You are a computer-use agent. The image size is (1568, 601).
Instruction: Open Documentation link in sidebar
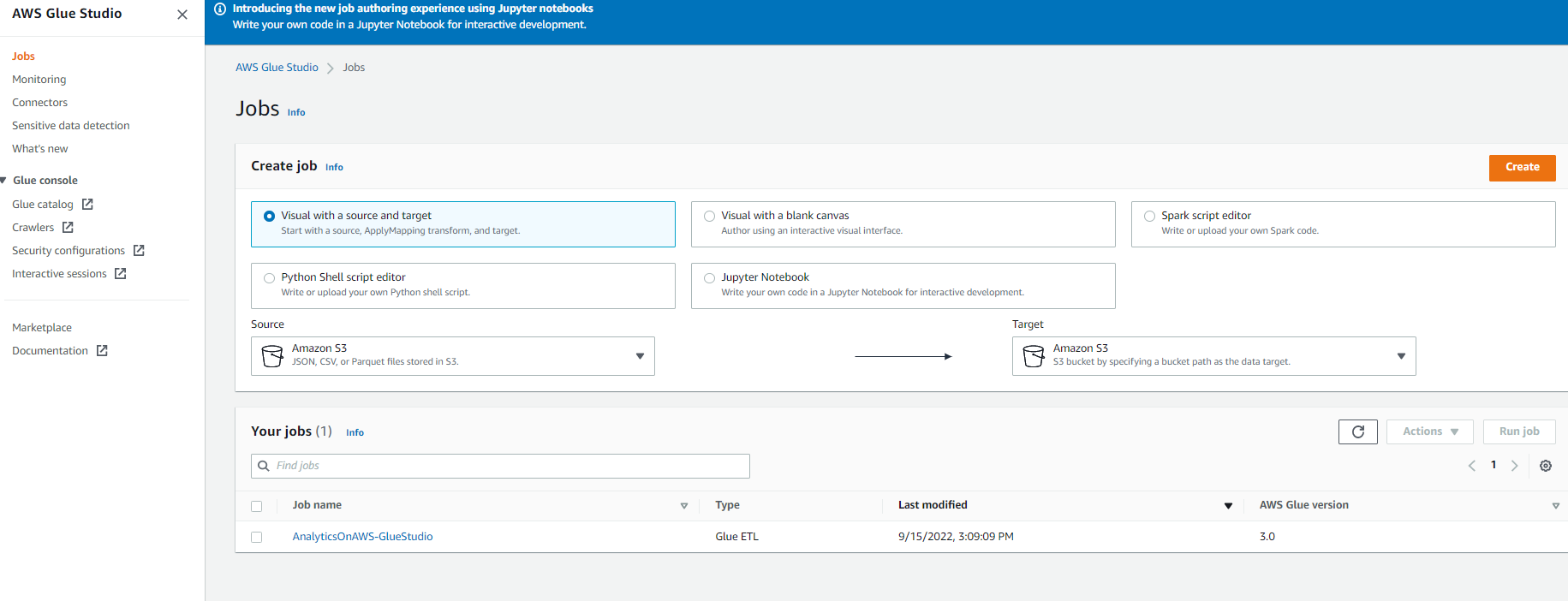(x=50, y=350)
